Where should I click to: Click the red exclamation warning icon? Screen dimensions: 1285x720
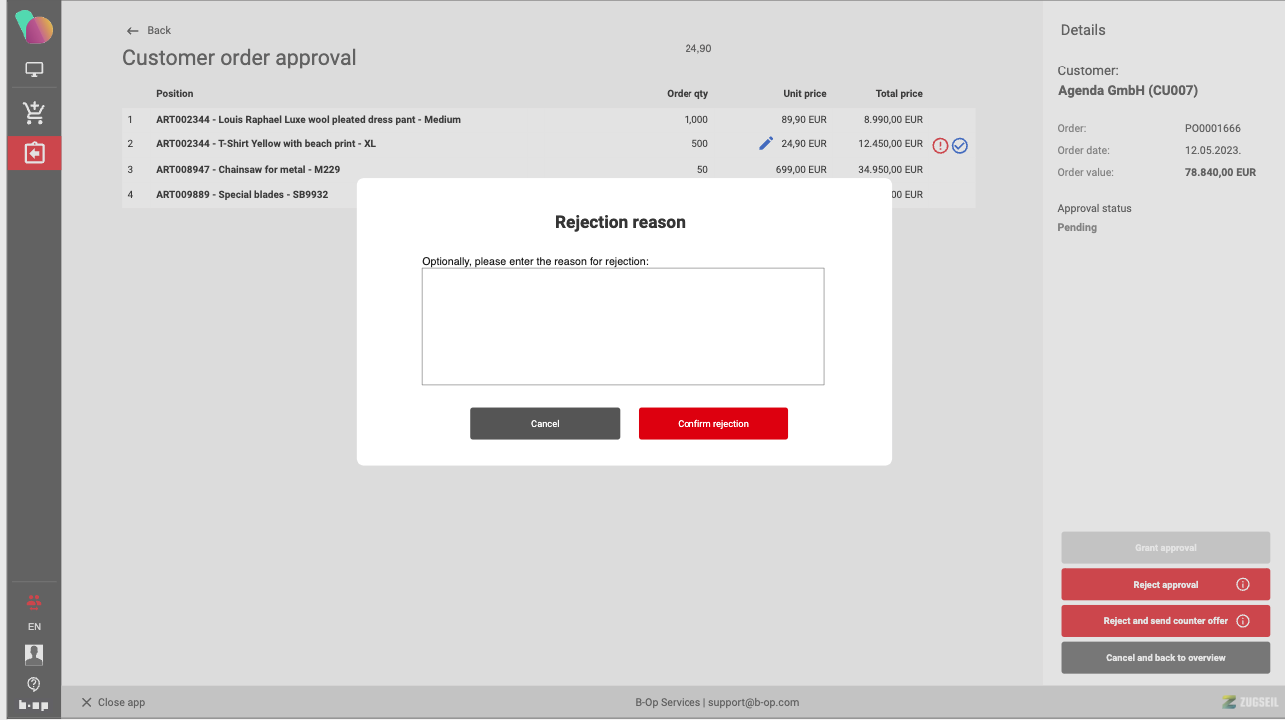click(x=940, y=146)
